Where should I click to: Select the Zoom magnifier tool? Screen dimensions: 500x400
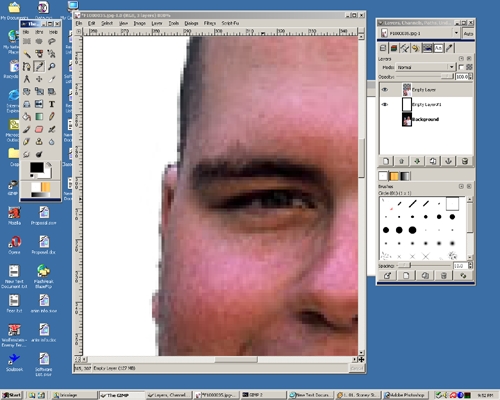(52, 66)
